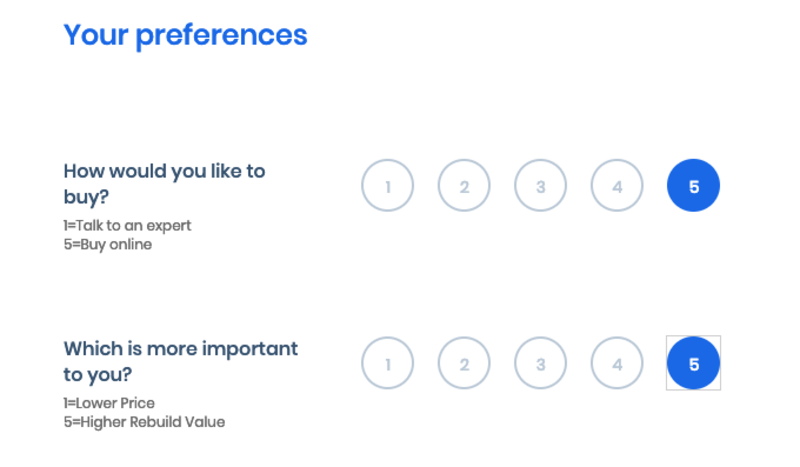Click the "5=Higher Rebuild Value" hint text

coord(144,422)
